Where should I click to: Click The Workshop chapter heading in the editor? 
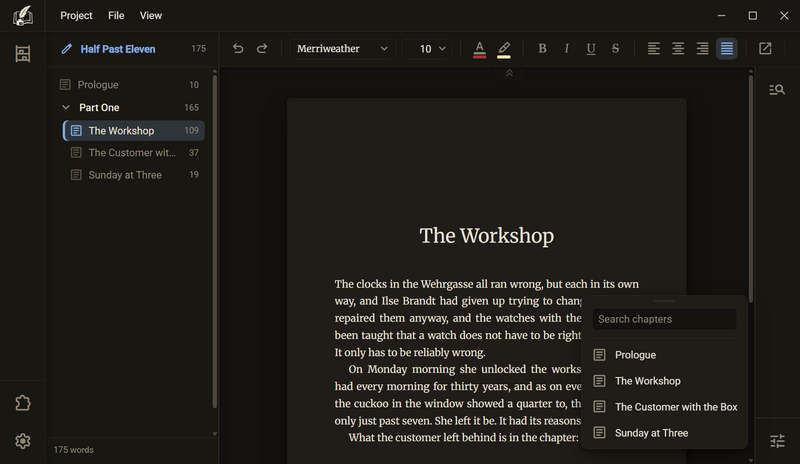486,236
